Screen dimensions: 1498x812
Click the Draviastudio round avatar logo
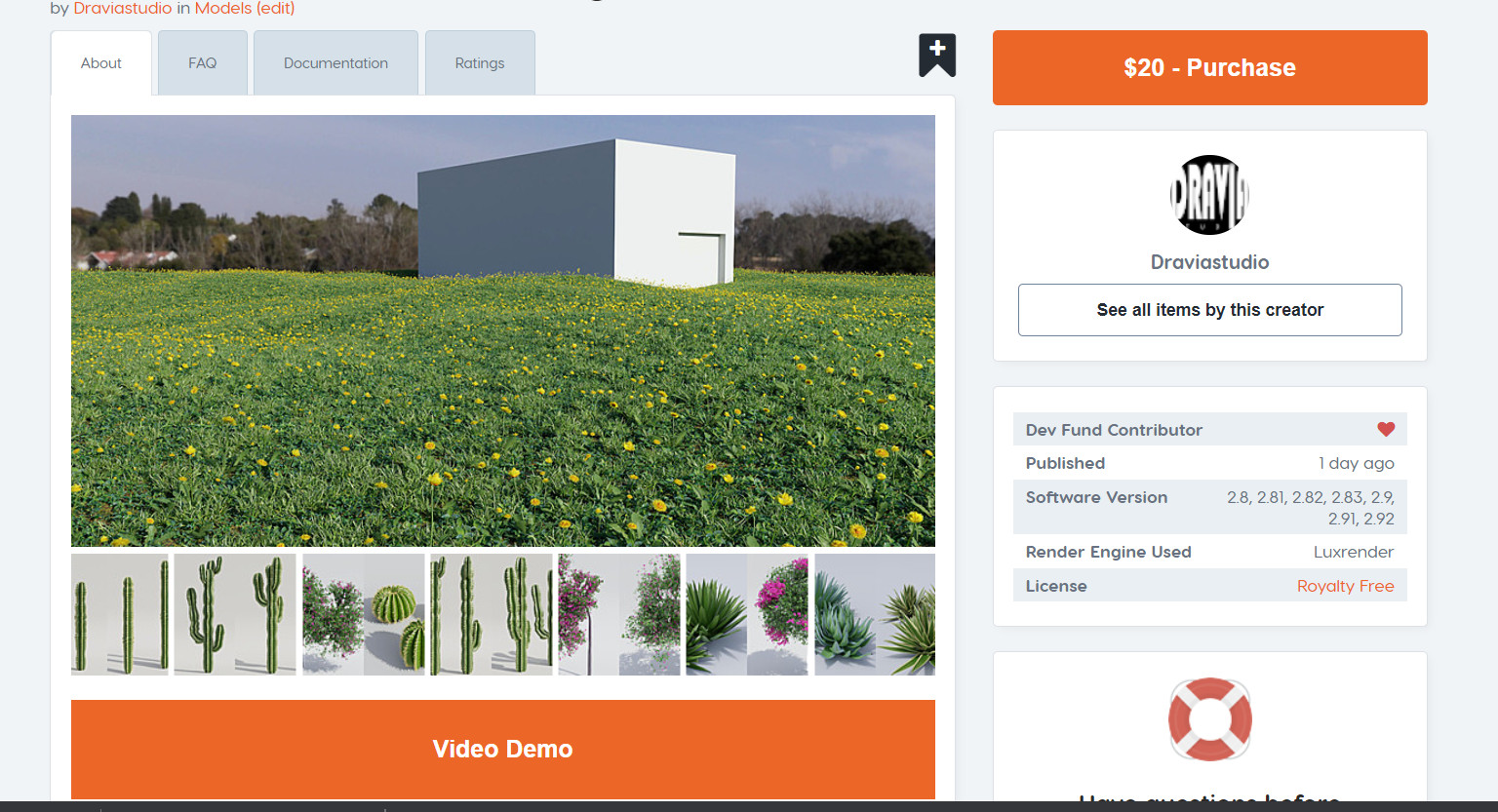1209,195
